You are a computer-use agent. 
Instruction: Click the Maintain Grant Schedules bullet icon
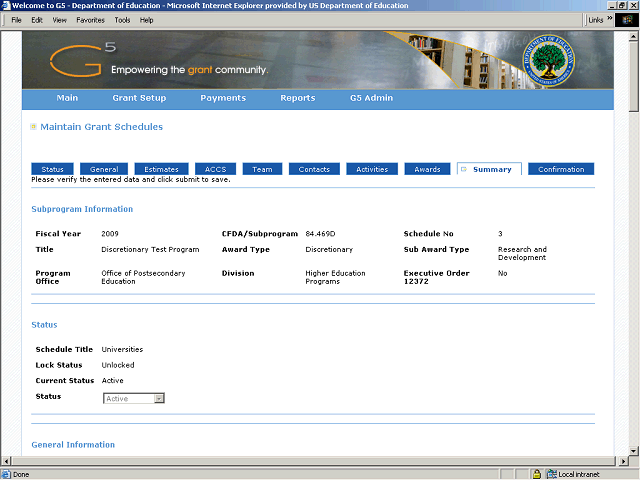pyautogui.click(x=33, y=127)
